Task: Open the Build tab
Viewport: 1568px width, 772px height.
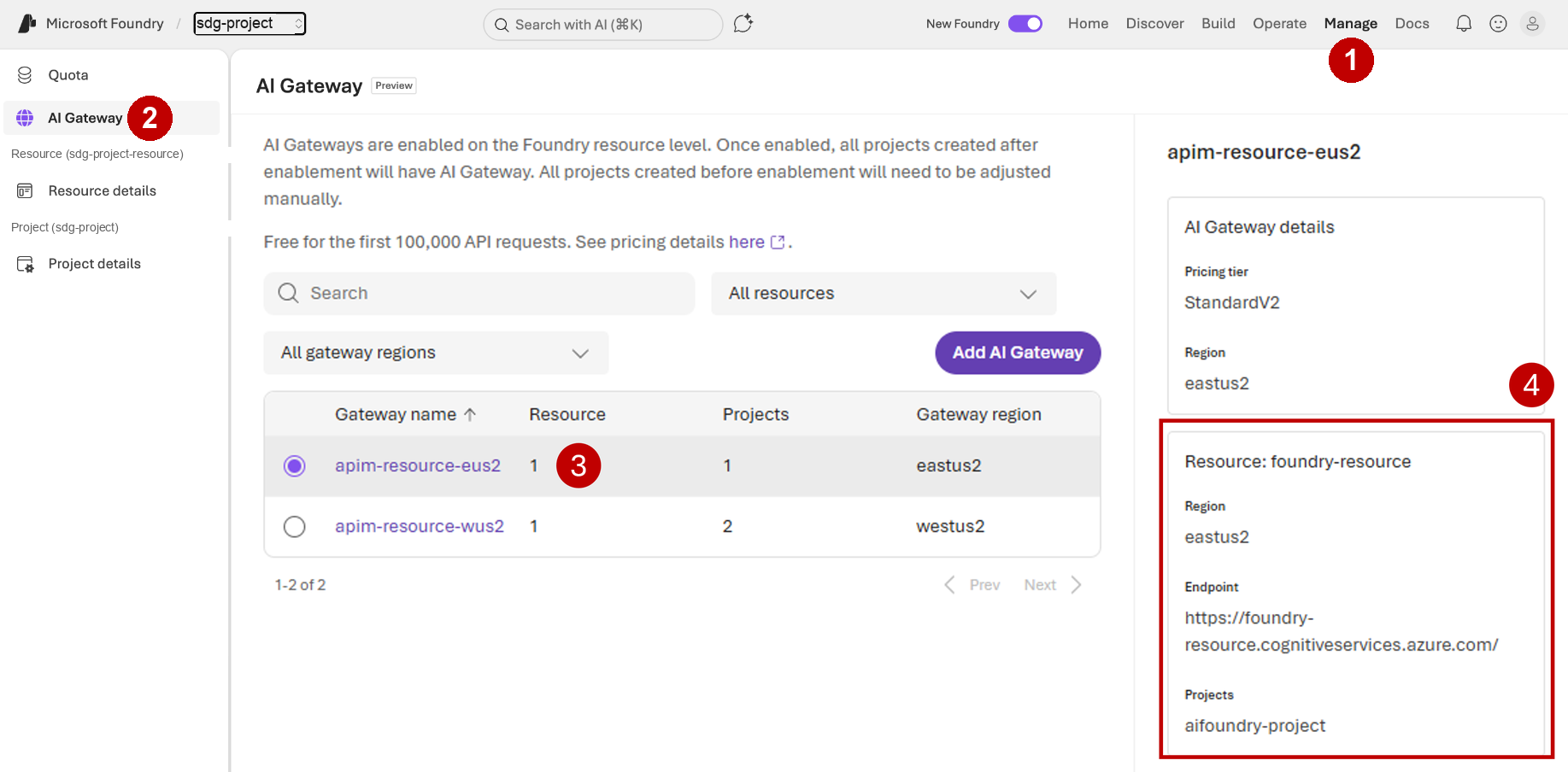Action: pyautogui.click(x=1218, y=24)
